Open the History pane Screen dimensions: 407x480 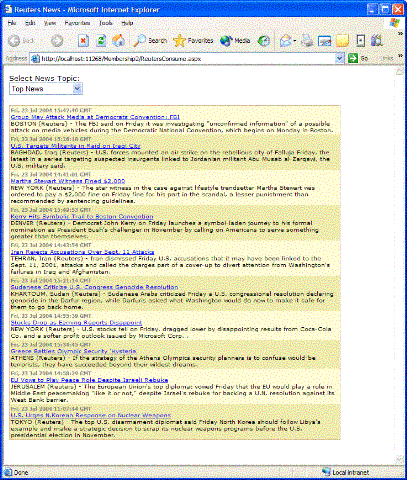point(264,41)
